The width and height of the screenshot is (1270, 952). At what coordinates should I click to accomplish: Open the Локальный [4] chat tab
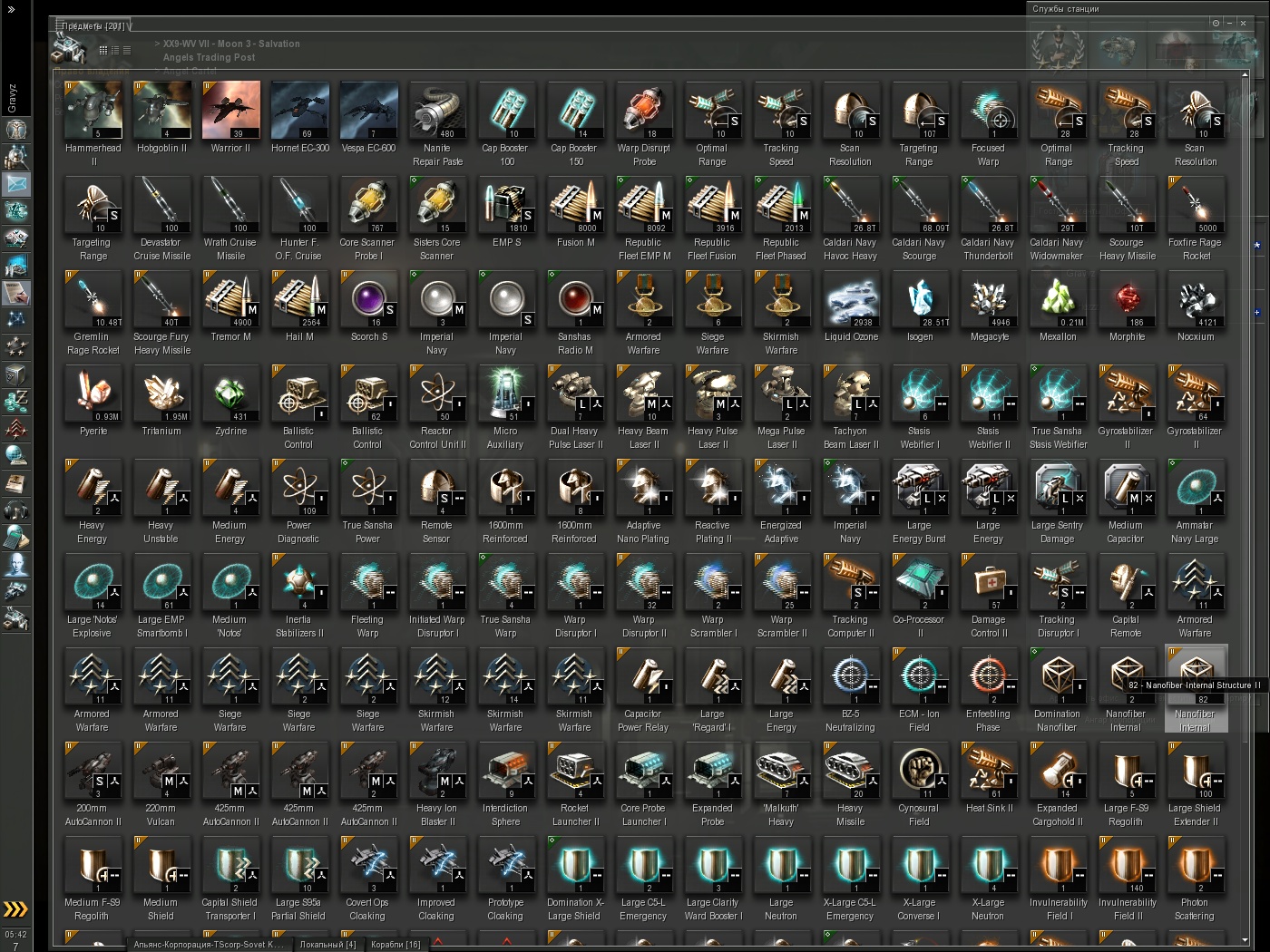point(327,945)
